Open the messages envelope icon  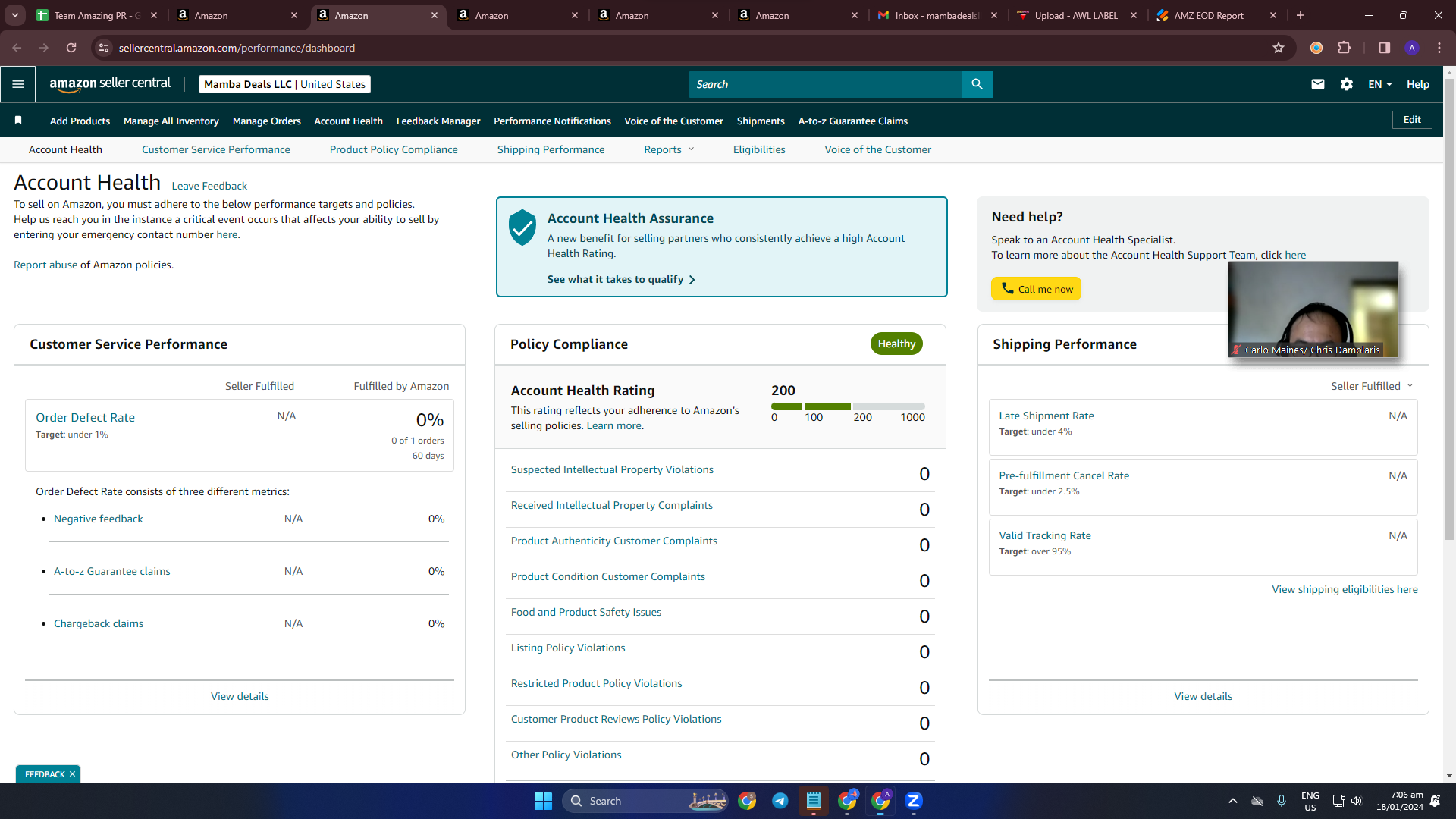[1318, 84]
